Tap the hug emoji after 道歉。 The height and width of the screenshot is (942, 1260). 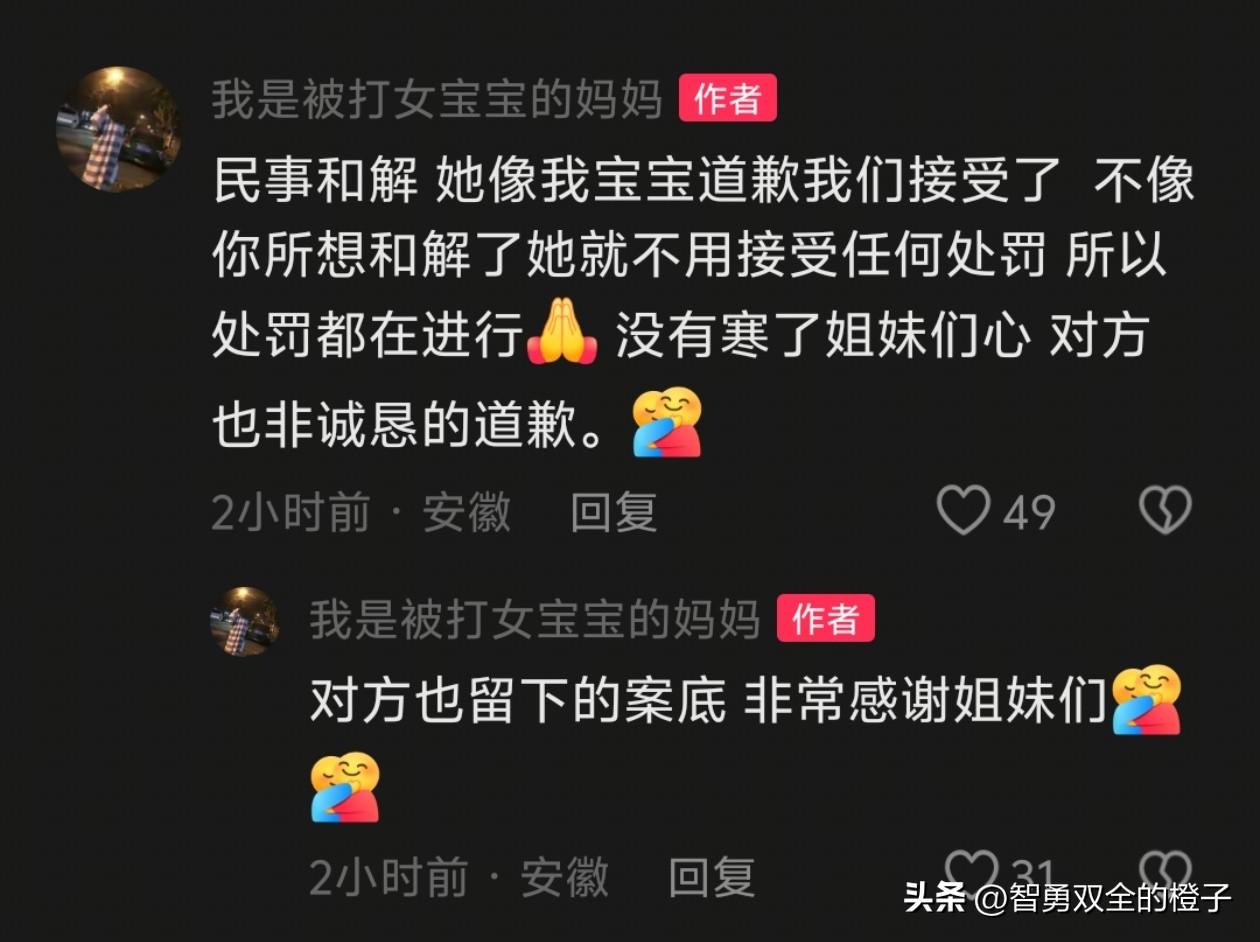pyautogui.click(x=668, y=422)
